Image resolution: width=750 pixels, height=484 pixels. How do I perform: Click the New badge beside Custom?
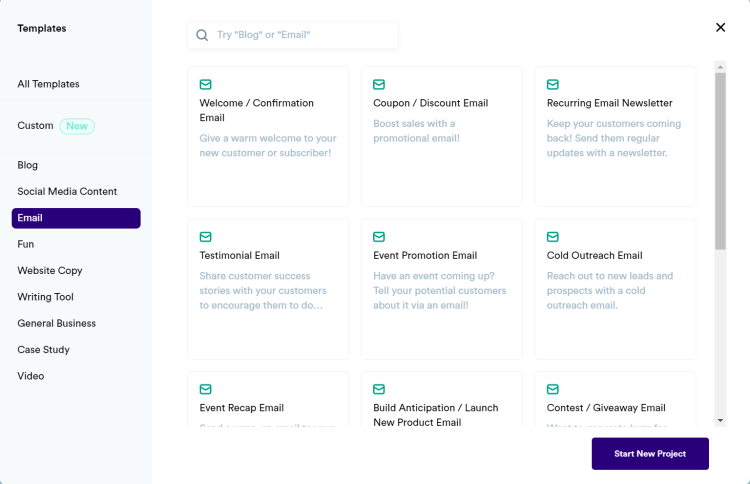click(77, 126)
